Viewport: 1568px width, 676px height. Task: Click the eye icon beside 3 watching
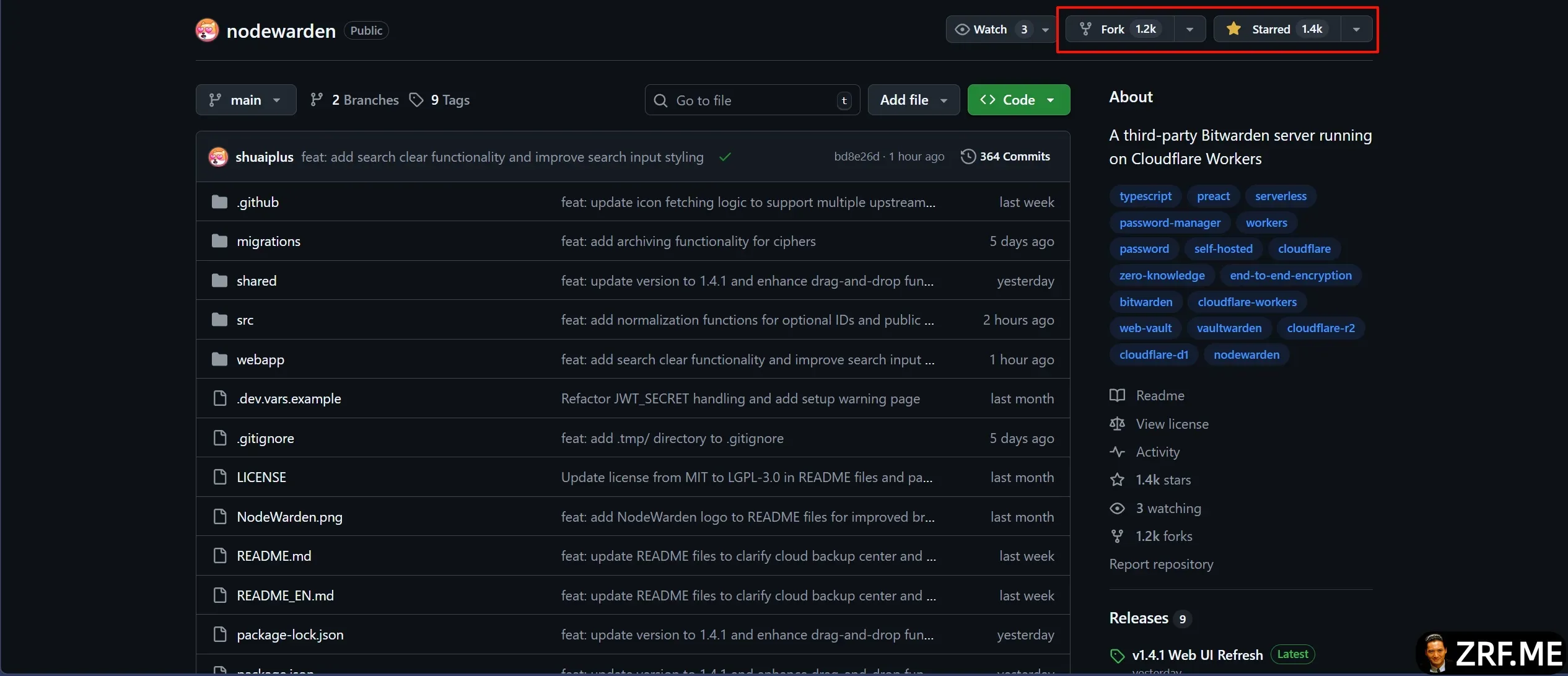pyautogui.click(x=1117, y=508)
